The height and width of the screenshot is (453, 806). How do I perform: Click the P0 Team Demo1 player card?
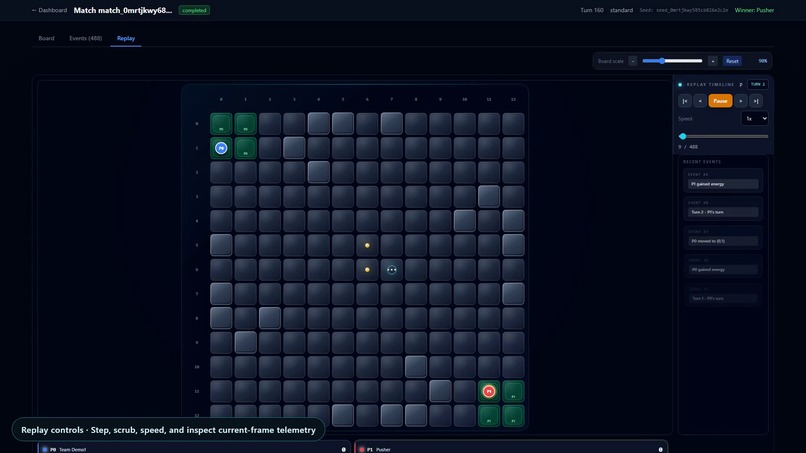(x=194, y=447)
